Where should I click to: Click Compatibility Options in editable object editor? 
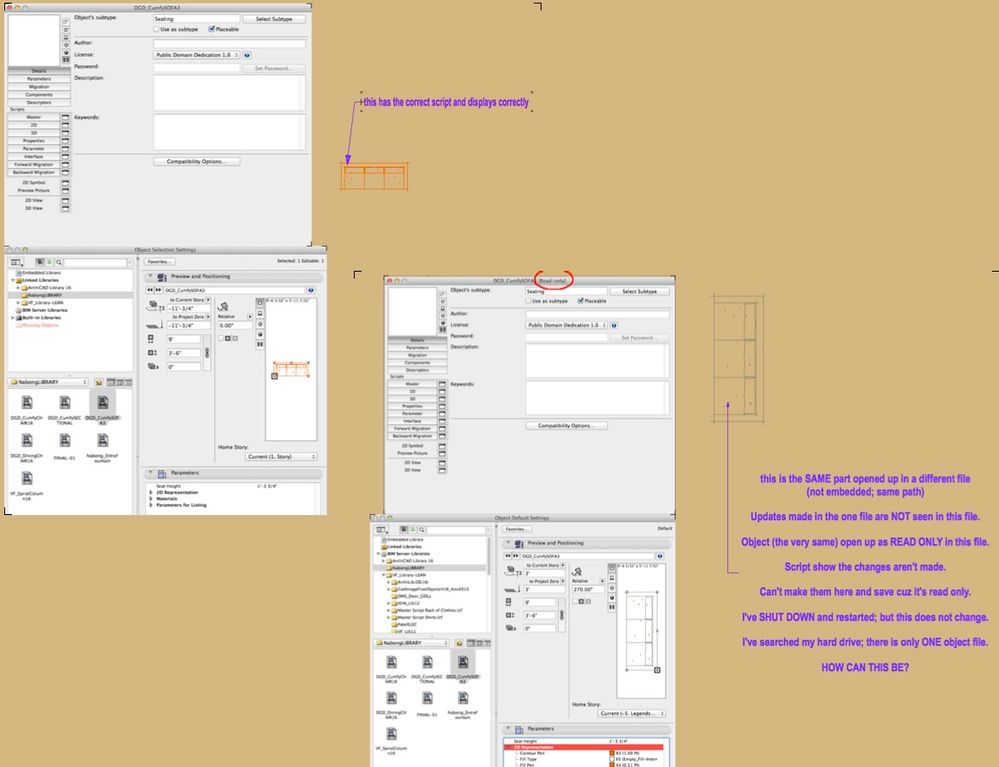coord(197,162)
